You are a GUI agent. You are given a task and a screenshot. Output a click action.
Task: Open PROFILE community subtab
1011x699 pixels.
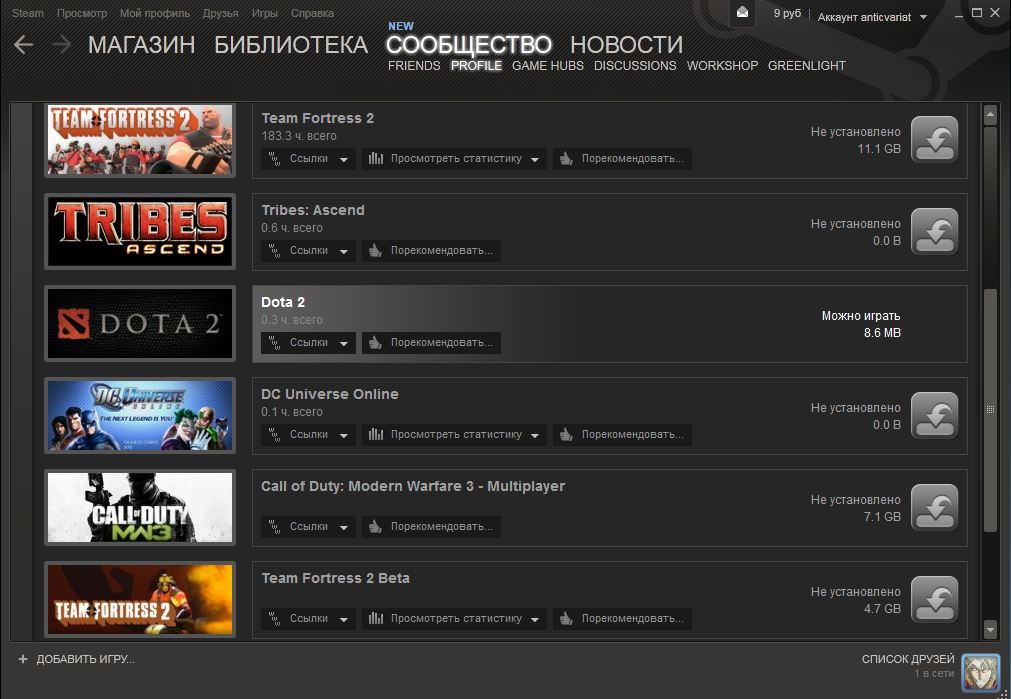(x=476, y=66)
